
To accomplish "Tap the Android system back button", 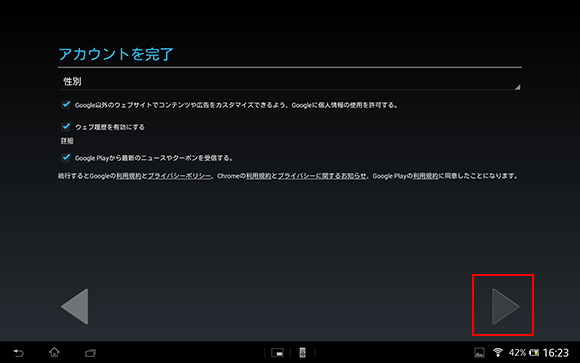I will pyautogui.click(x=18, y=353).
